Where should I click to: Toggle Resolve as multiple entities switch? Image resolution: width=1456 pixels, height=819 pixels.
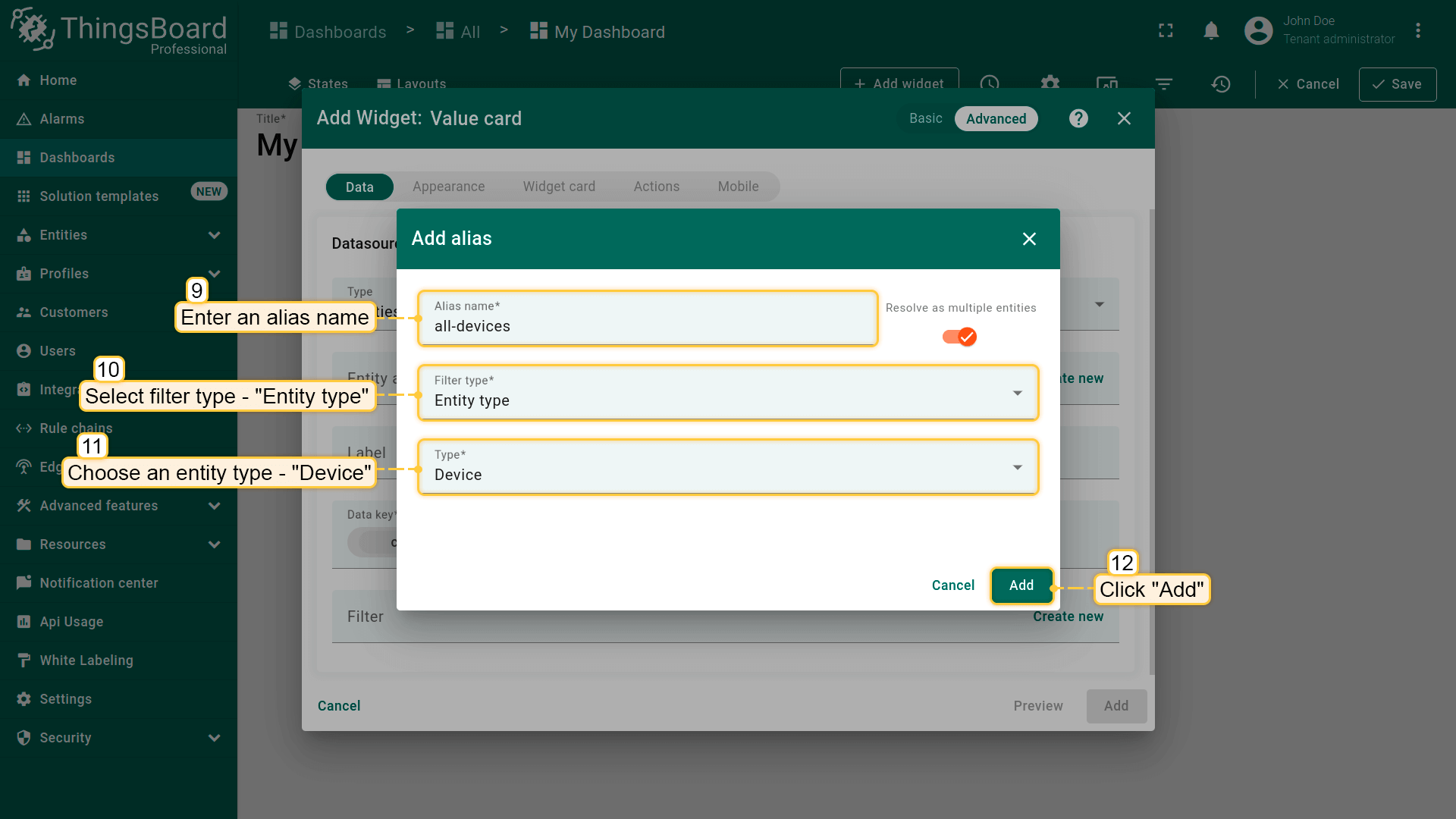coord(959,337)
